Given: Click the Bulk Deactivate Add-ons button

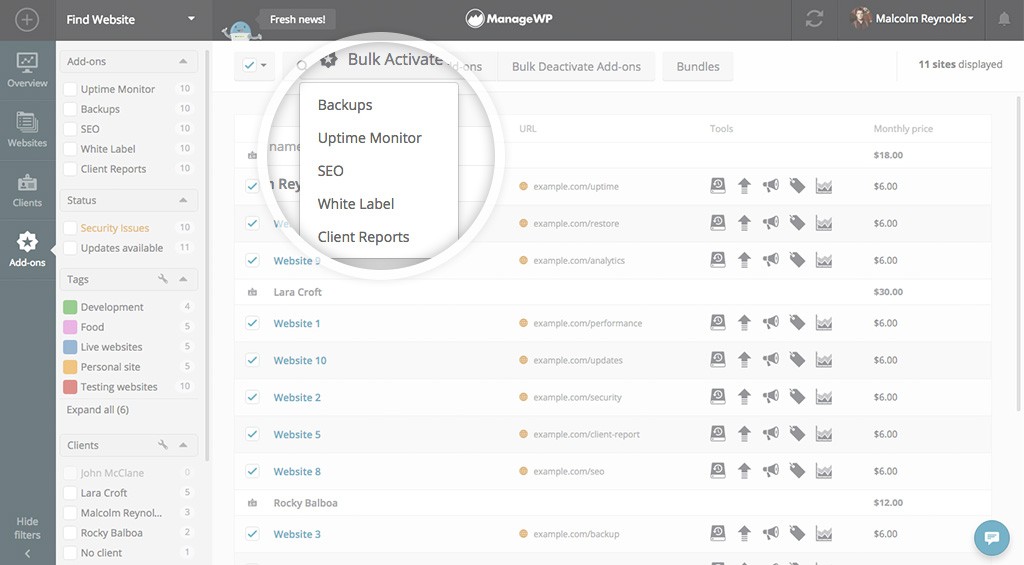Looking at the screenshot, I should (576, 67).
